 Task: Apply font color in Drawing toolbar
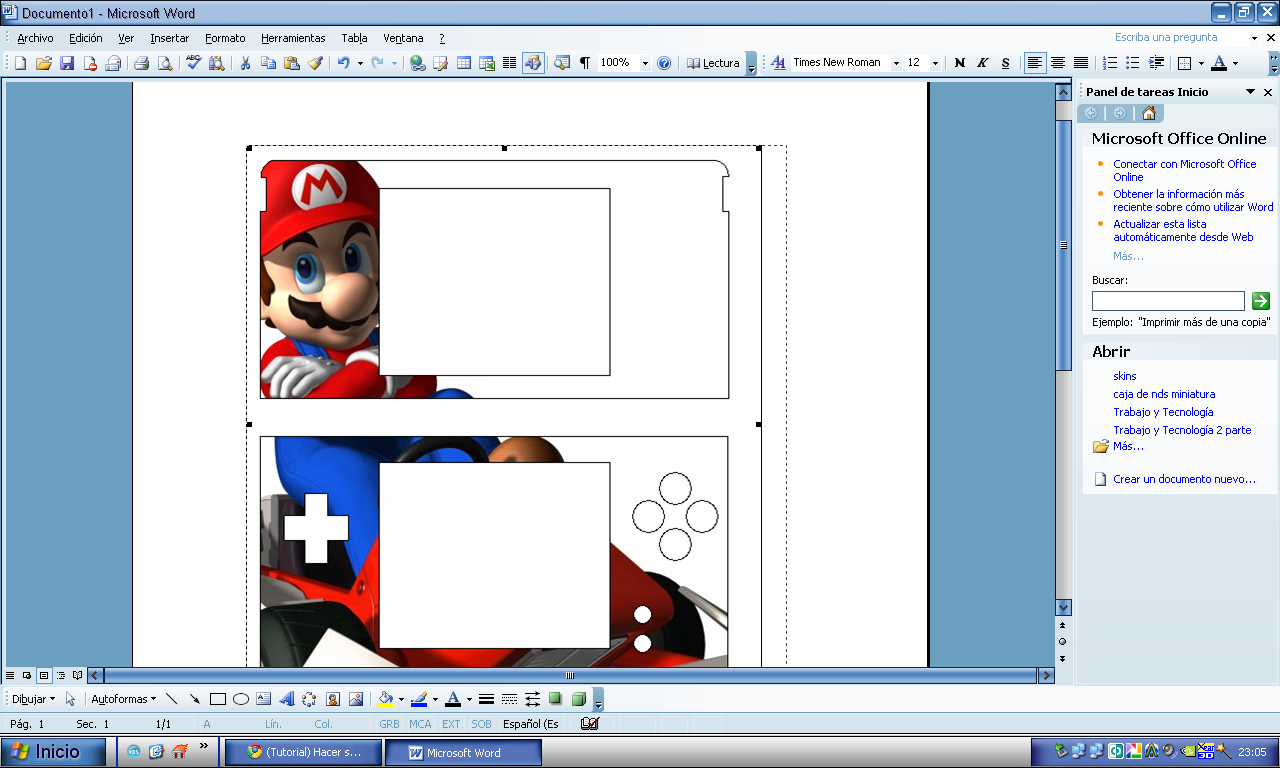452,699
